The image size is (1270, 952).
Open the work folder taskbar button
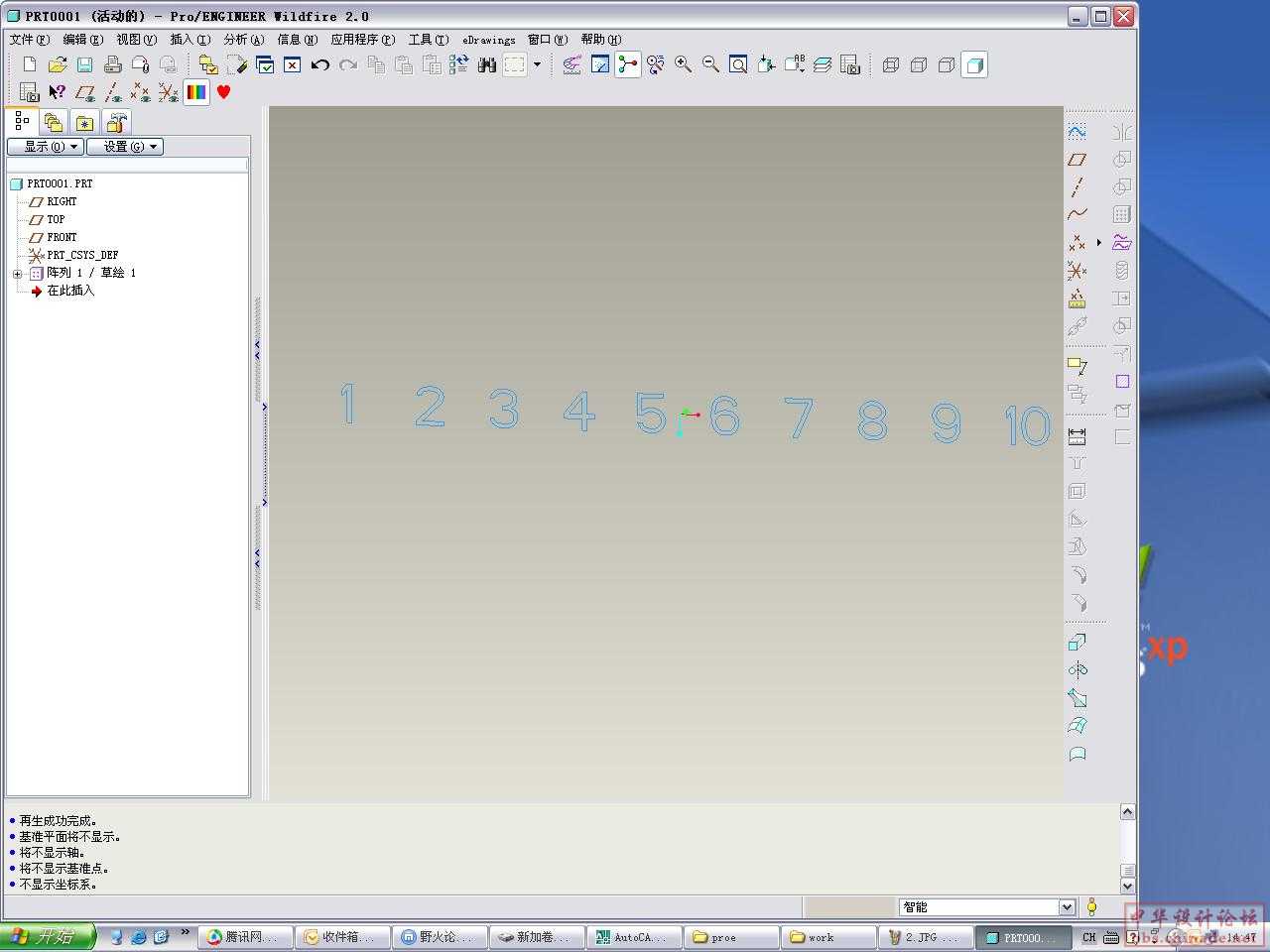click(x=829, y=937)
